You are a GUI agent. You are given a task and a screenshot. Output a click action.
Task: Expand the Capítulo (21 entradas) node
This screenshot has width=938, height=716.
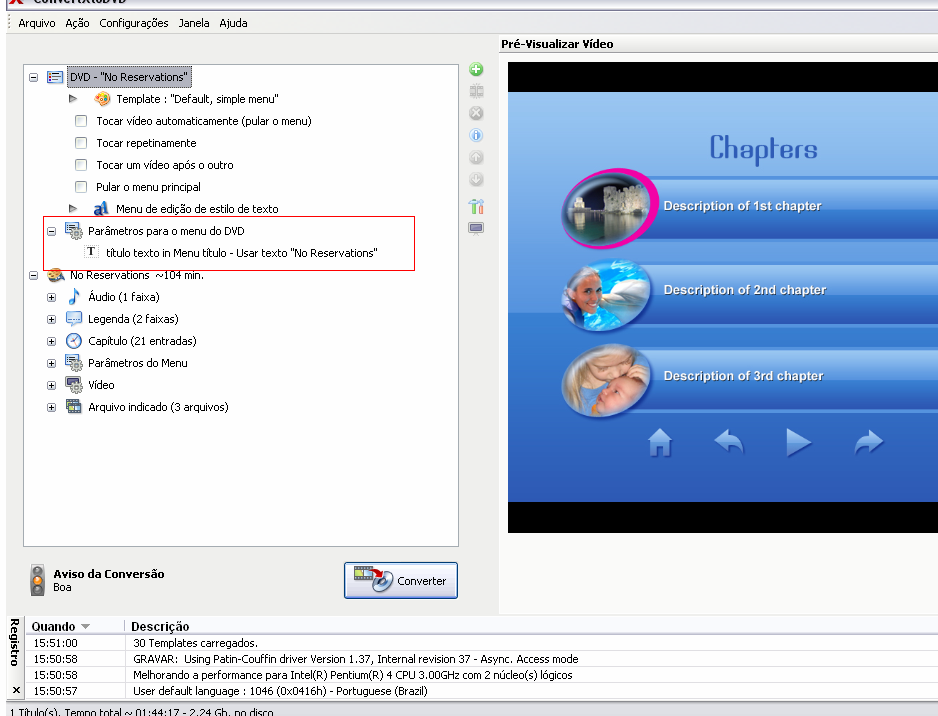(x=51, y=342)
